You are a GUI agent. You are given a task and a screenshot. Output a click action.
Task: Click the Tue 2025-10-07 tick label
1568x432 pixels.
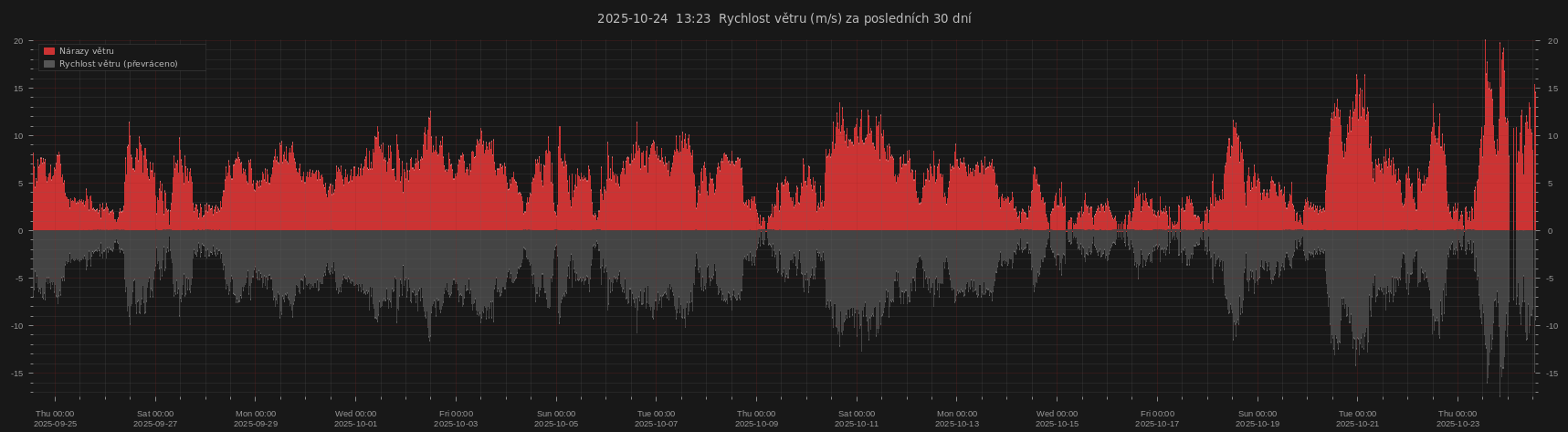[657, 418]
